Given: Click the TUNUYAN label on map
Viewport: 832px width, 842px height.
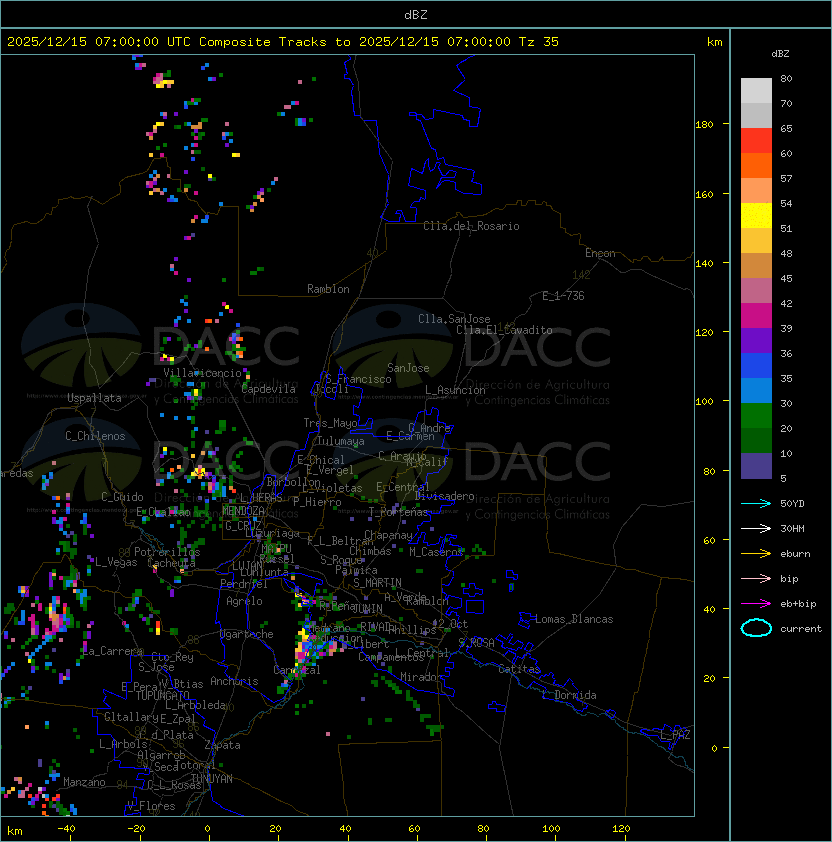Looking at the screenshot, I should click(211, 778).
